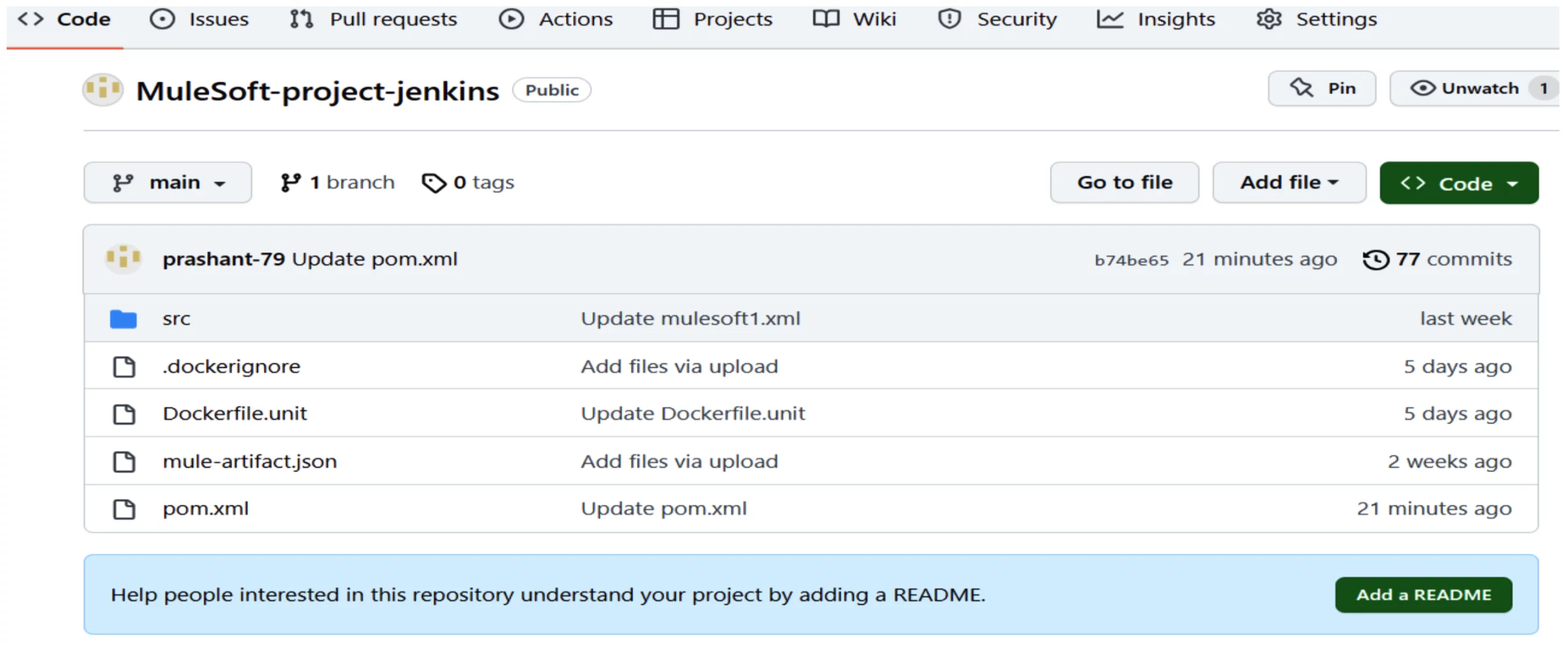1568x648 pixels.
Task: Open the Wiki tab
Action: point(854,19)
